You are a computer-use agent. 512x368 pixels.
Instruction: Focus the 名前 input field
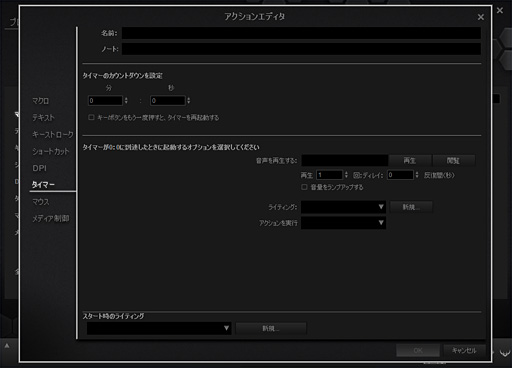(301, 33)
